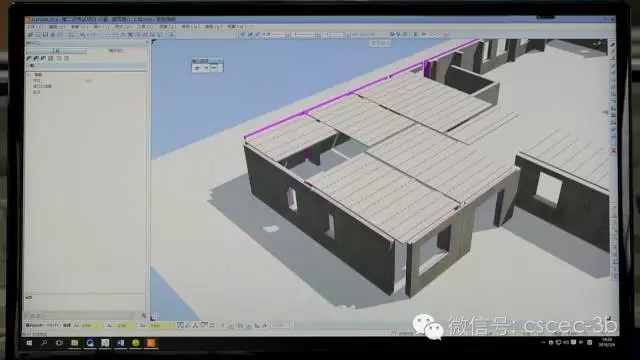Switch to the second tab of the left palette

tap(116, 51)
